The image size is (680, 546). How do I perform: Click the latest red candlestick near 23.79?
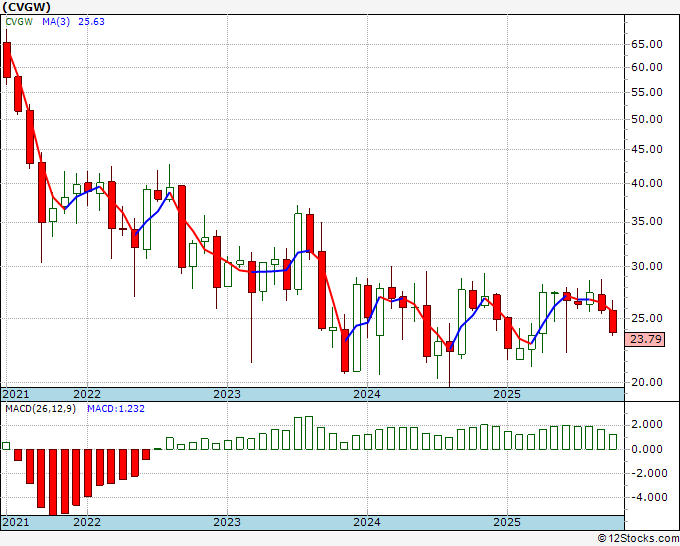[x=613, y=321]
